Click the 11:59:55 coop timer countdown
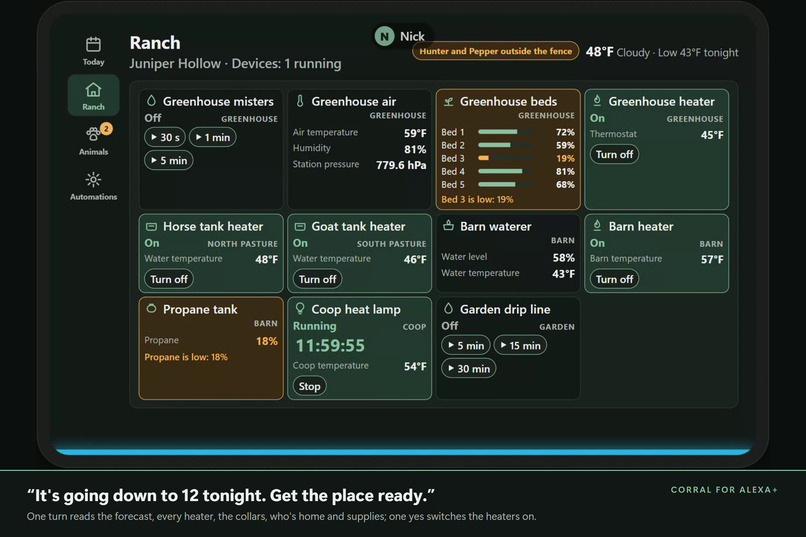 point(330,346)
